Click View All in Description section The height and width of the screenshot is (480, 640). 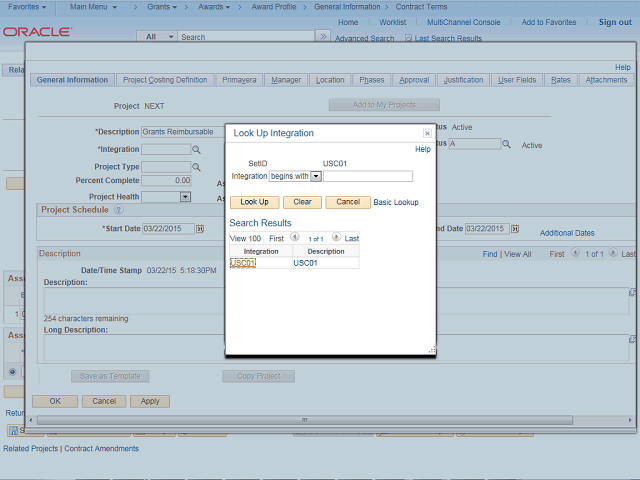coord(518,254)
